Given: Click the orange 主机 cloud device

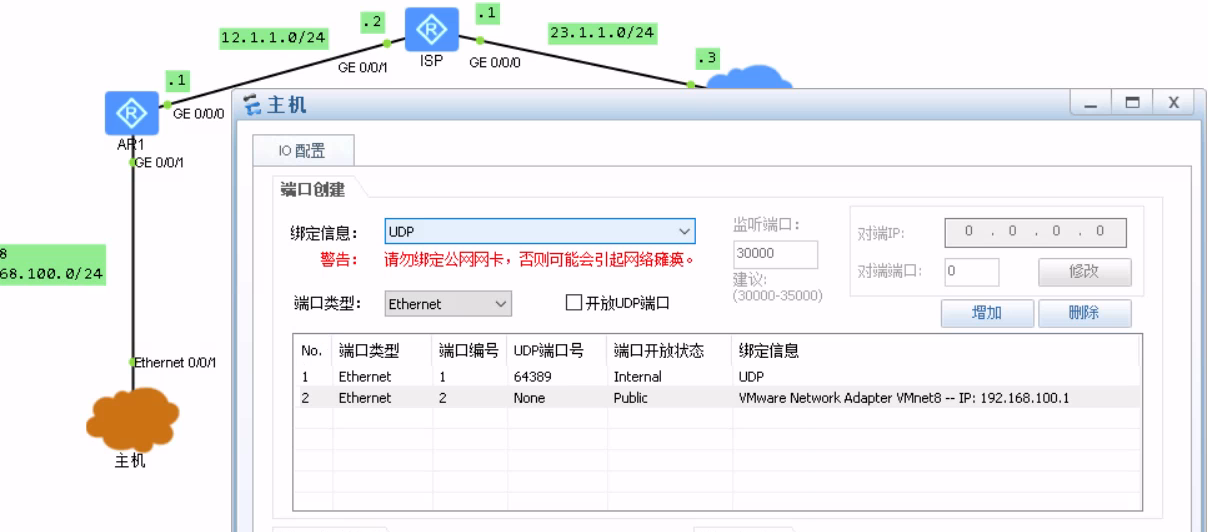Looking at the screenshot, I should point(133,422).
